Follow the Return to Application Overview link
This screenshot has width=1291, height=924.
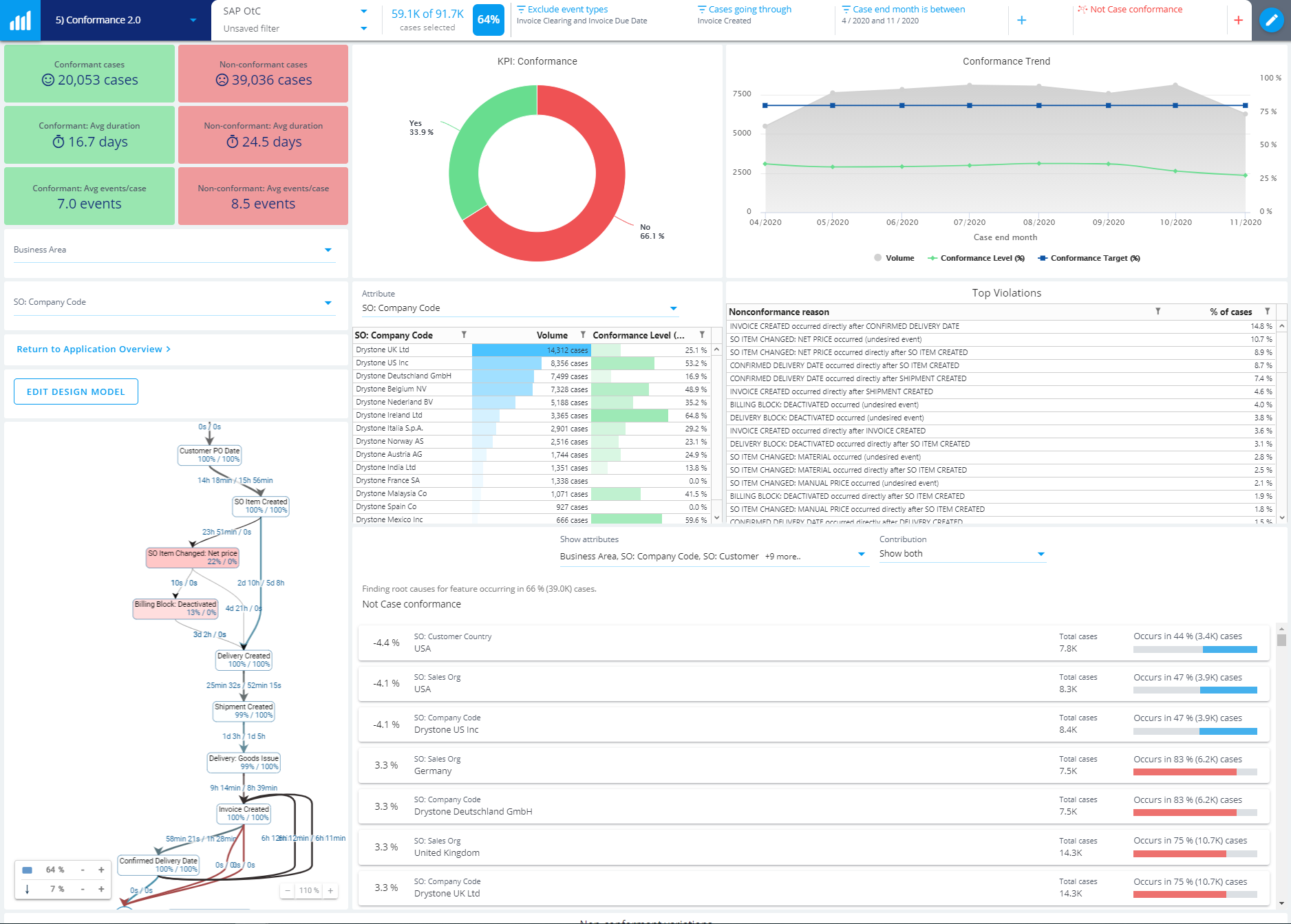(x=94, y=350)
